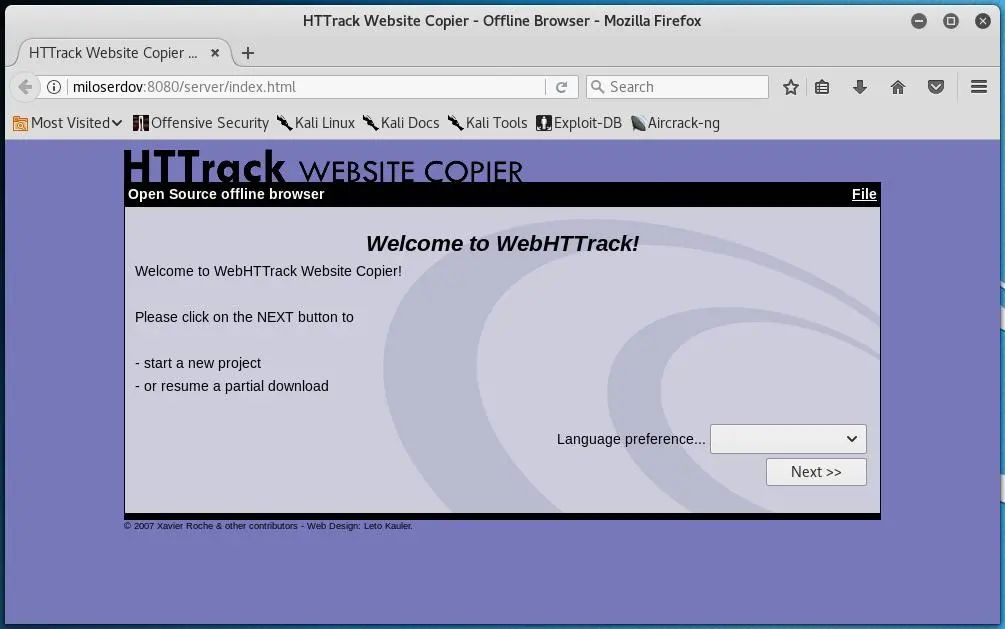Click the address bar URL field
The image size is (1005, 629).
pos(306,87)
